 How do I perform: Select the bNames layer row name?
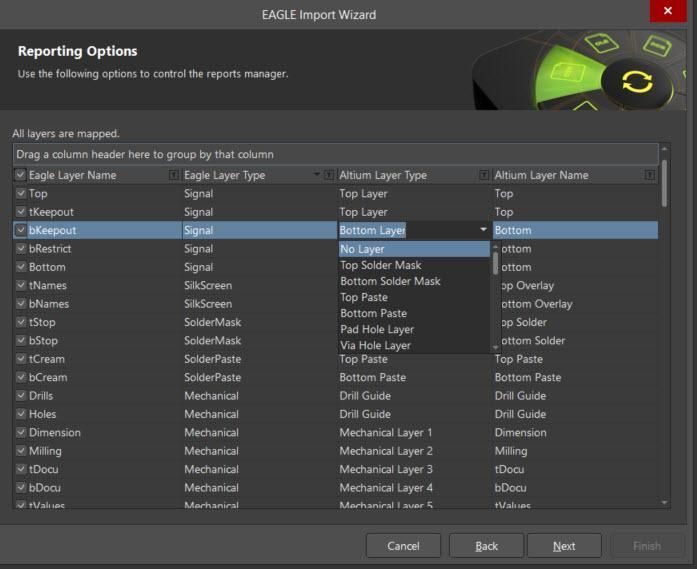[49, 304]
